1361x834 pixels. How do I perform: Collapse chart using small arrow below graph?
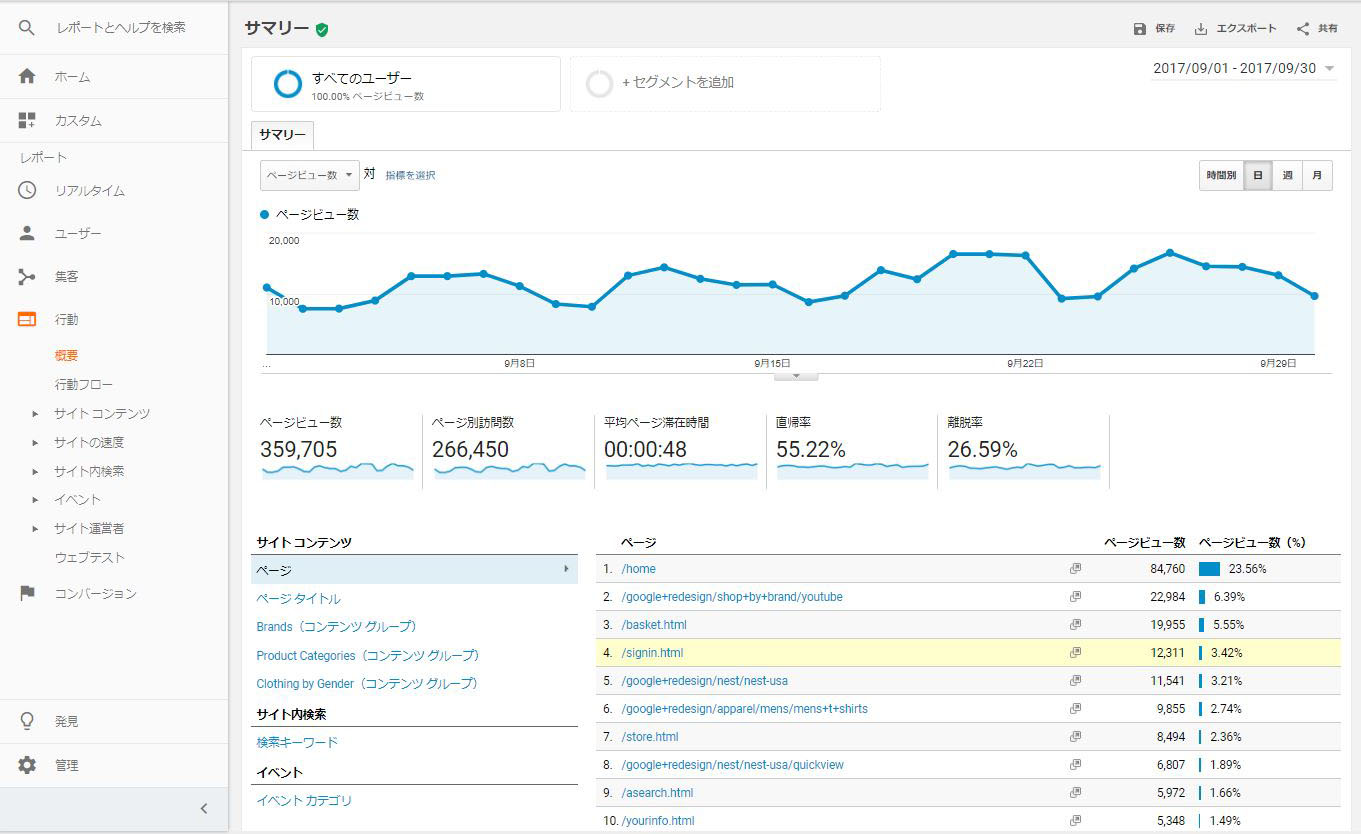pyautogui.click(x=796, y=376)
